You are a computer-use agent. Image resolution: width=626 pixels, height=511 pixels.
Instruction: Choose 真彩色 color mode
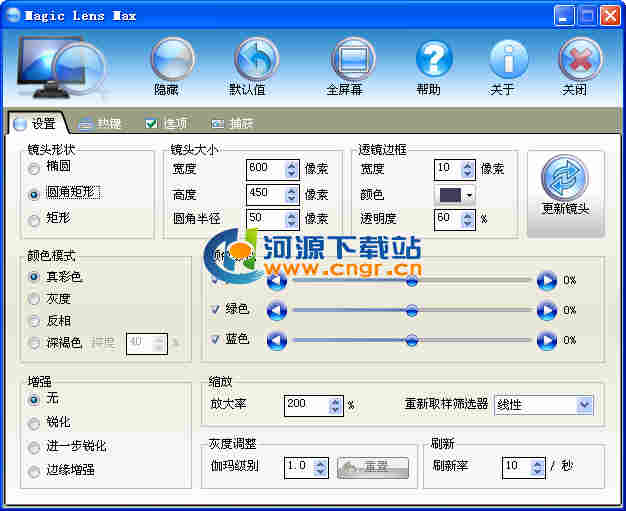pyautogui.click(x=34, y=277)
